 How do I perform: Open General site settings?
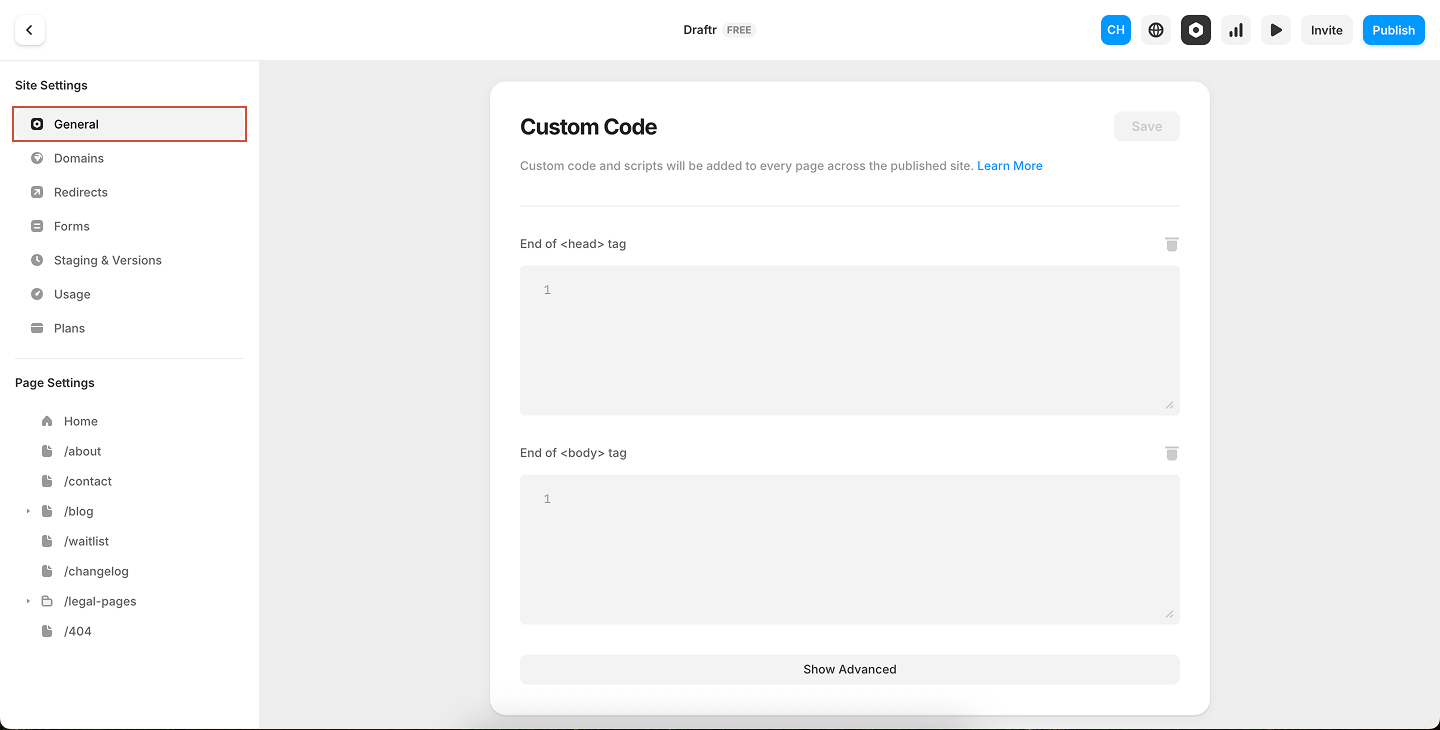coord(129,124)
